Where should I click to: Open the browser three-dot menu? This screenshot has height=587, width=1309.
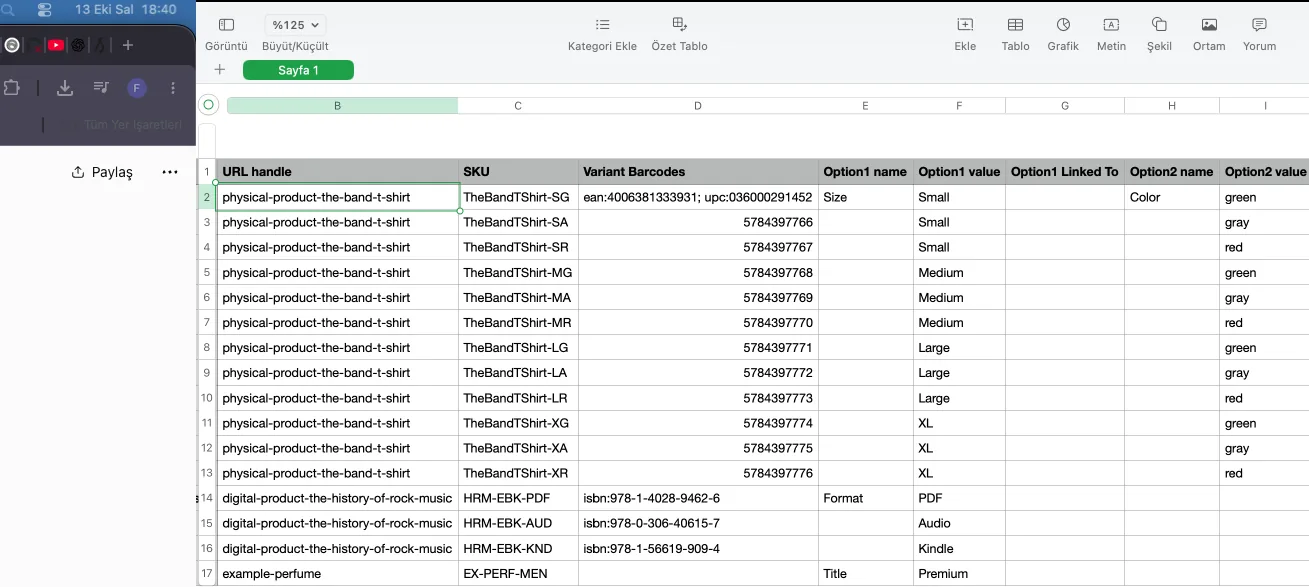(x=174, y=88)
